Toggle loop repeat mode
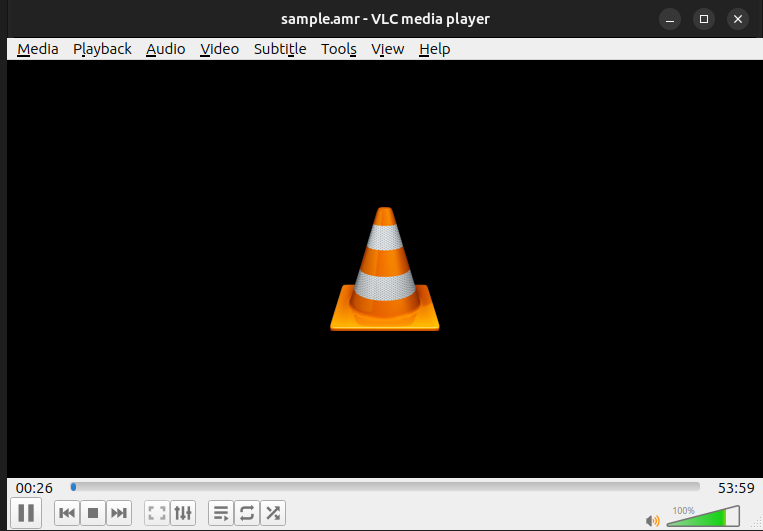 click(x=247, y=513)
